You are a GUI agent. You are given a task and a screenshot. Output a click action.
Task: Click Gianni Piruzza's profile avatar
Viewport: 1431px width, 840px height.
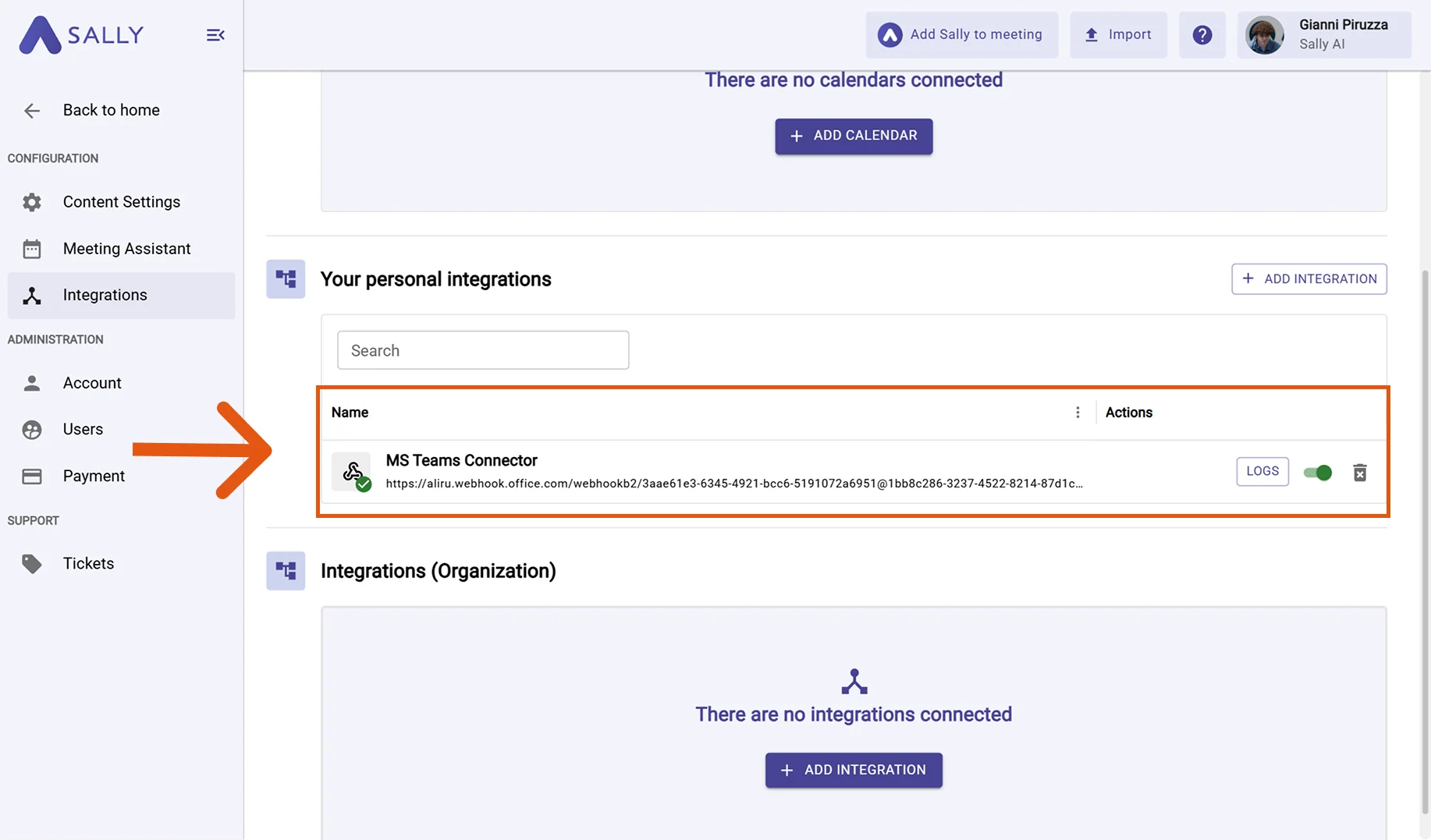(x=1265, y=35)
